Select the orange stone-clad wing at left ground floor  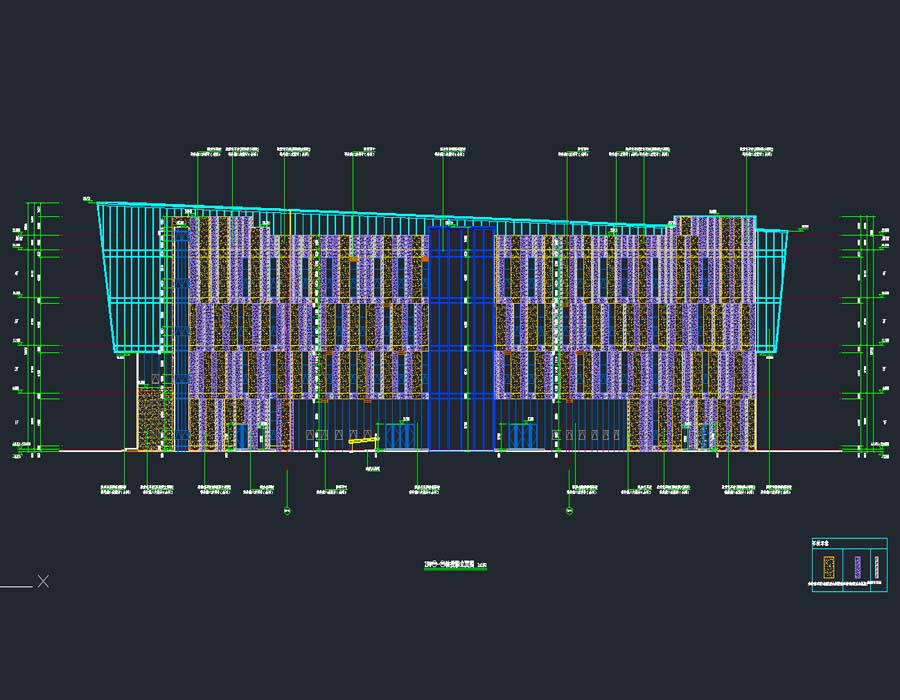coord(151,418)
